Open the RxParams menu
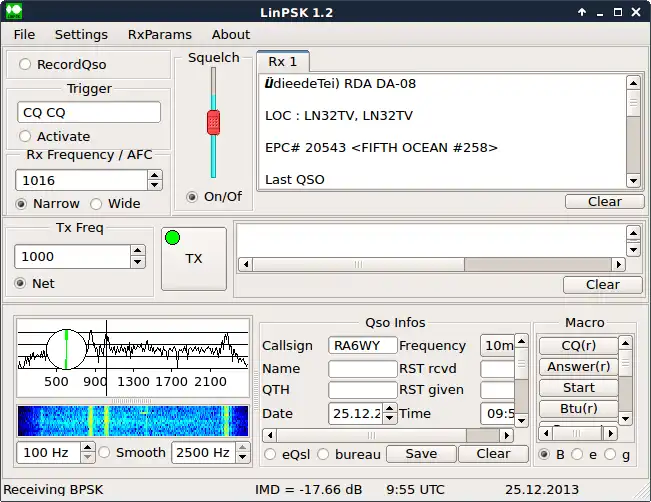 (160, 34)
